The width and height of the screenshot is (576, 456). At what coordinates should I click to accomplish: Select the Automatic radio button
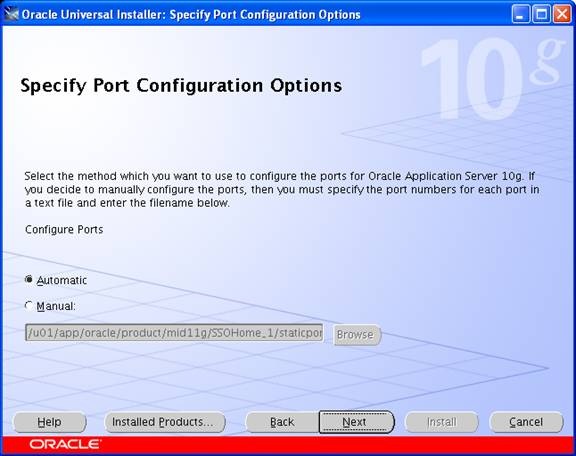click(x=29, y=280)
